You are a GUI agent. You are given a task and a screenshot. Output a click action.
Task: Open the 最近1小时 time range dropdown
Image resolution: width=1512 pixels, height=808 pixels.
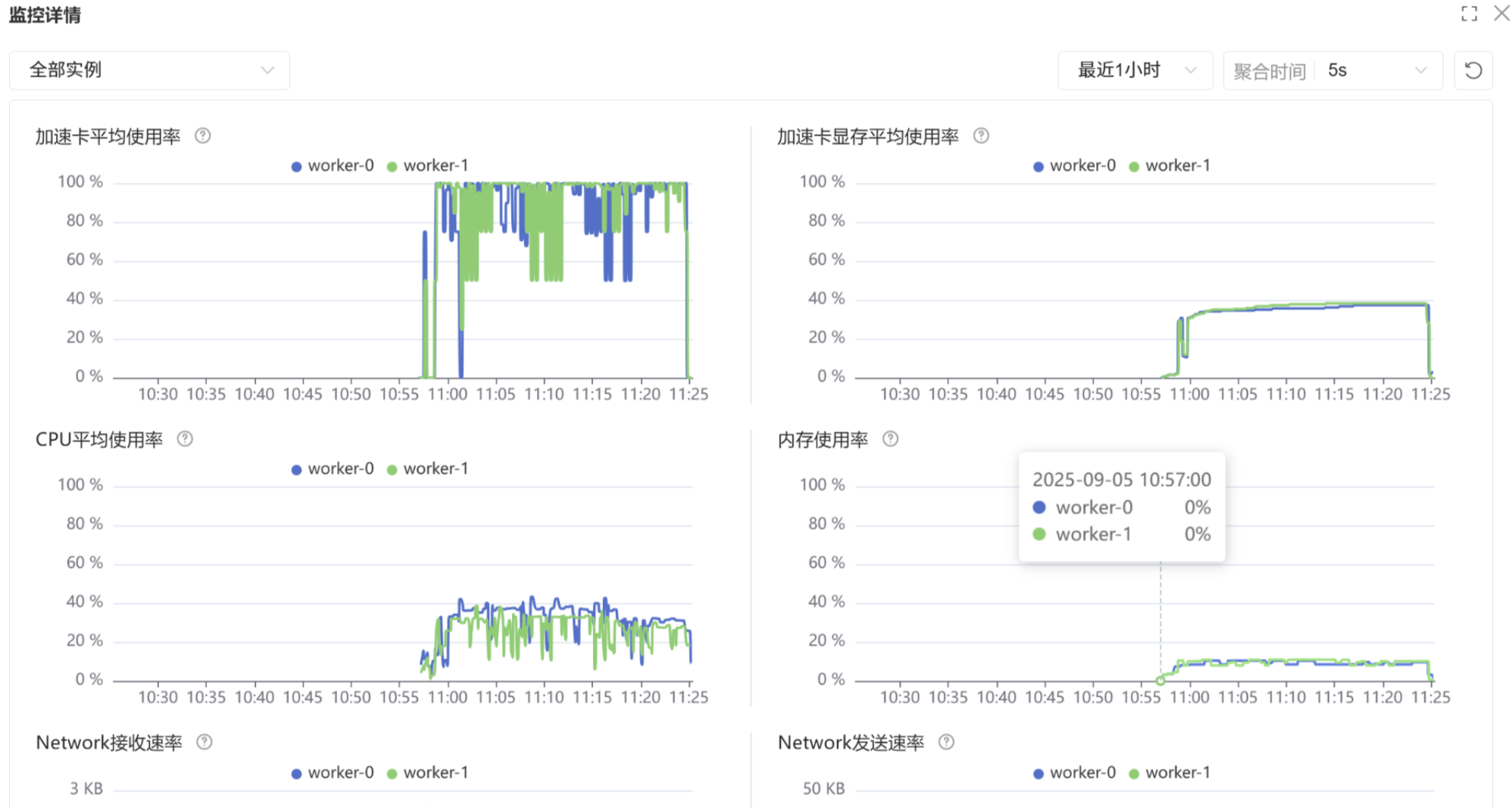[1135, 70]
